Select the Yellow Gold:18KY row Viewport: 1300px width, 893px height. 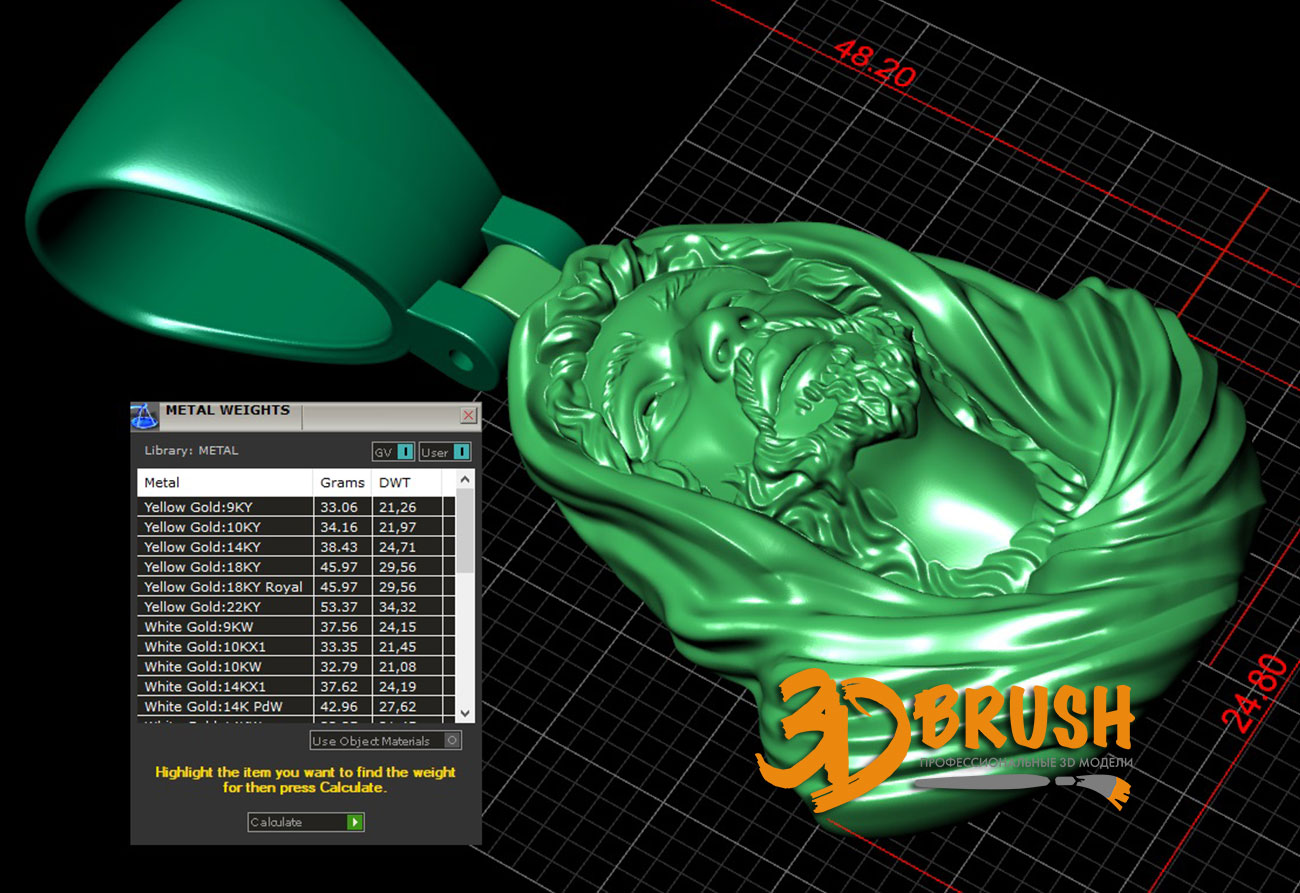[296, 567]
